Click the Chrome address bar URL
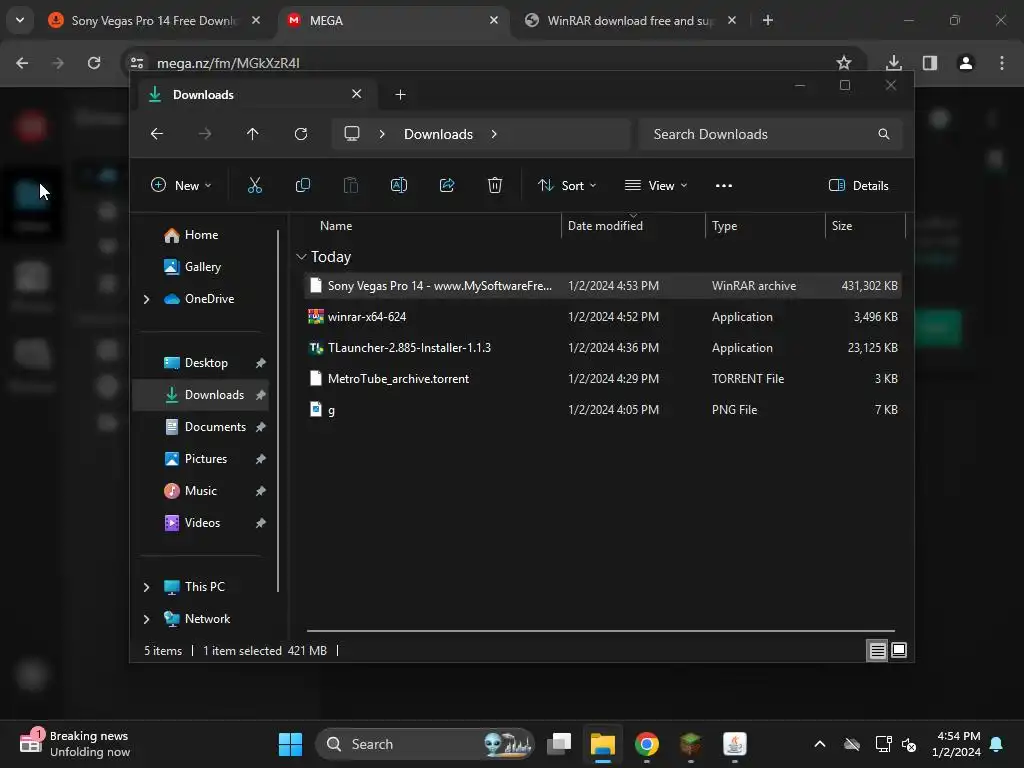Screen dimensions: 1024x768 pyautogui.click(x=228, y=63)
